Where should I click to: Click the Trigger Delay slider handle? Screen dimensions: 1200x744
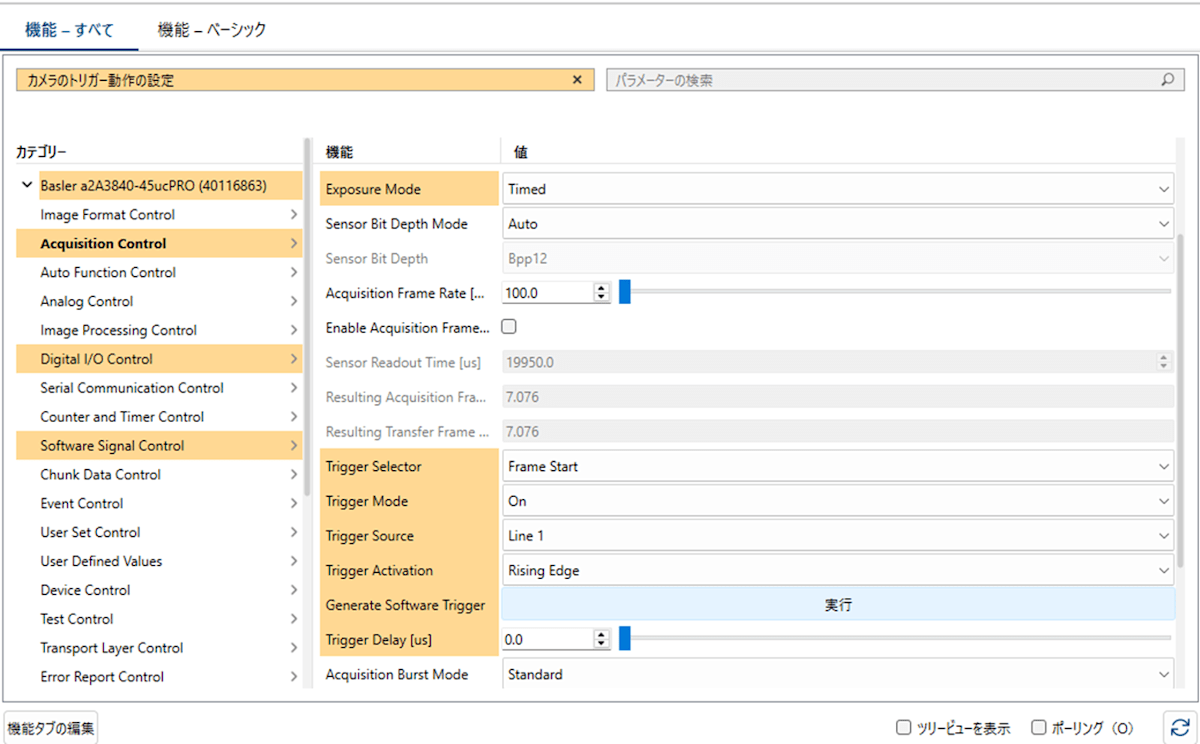625,638
